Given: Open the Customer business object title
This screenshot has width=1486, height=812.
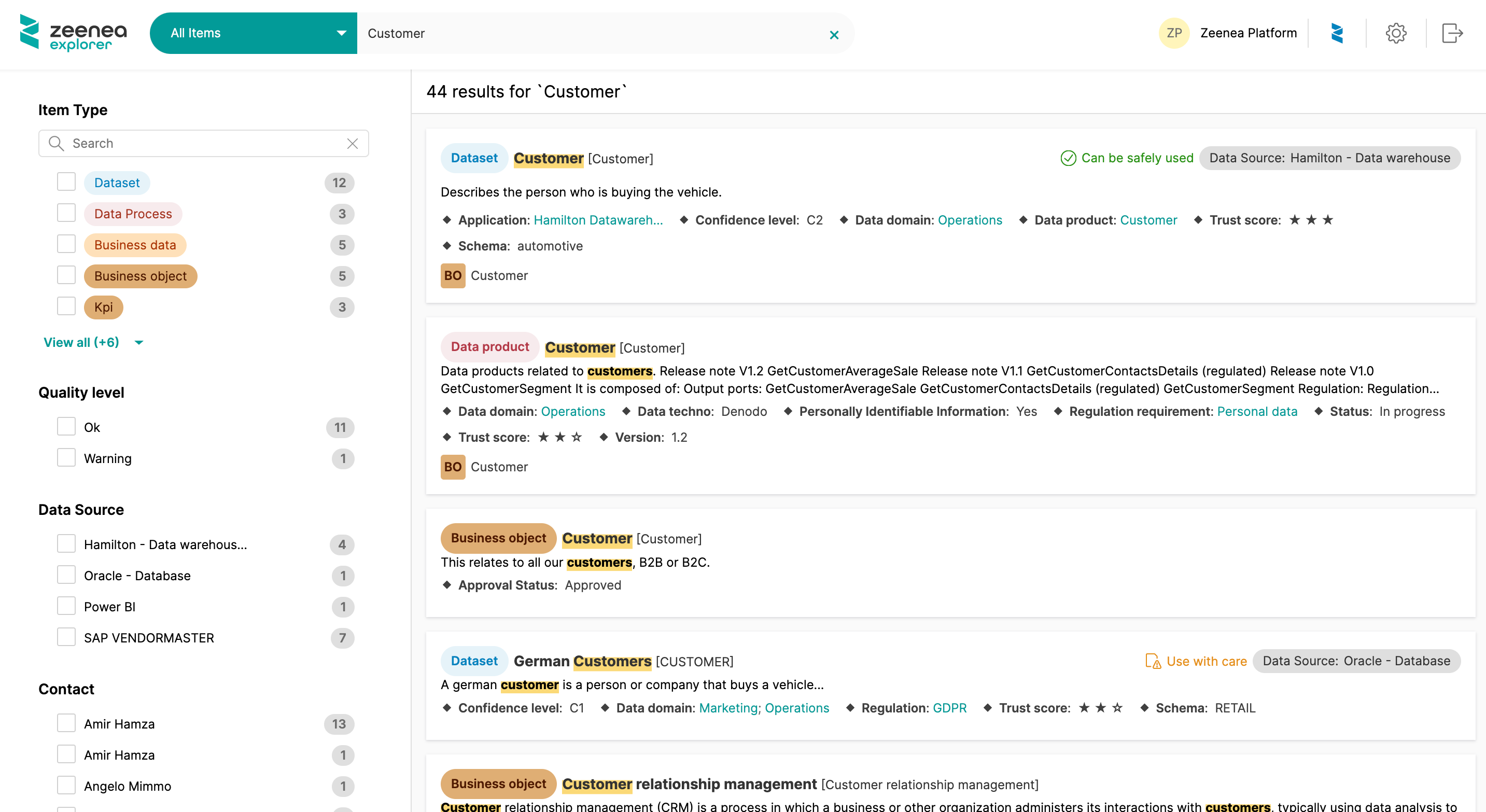Looking at the screenshot, I should point(597,539).
